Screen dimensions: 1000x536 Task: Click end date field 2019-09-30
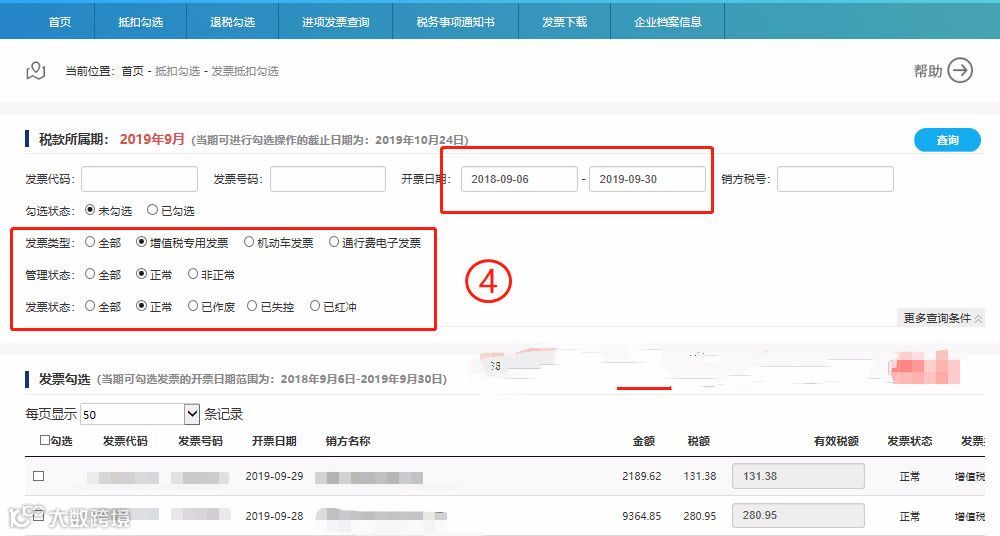647,179
